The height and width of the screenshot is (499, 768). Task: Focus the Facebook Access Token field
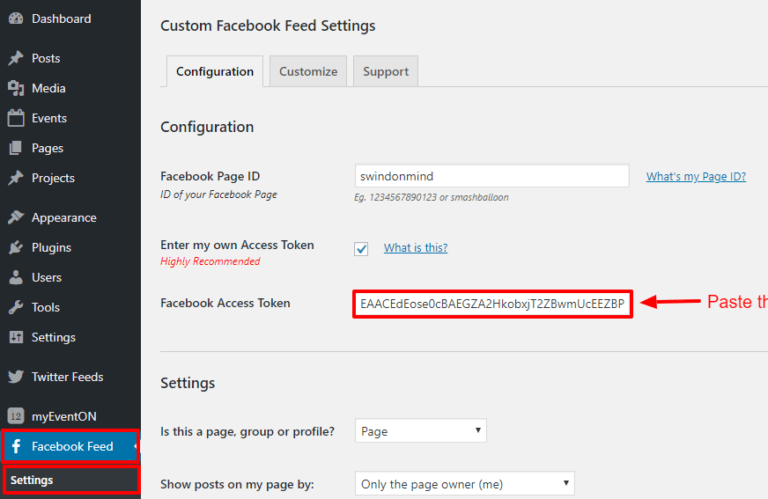point(492,304)
